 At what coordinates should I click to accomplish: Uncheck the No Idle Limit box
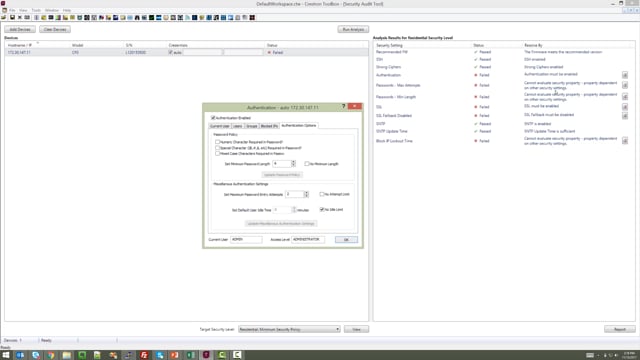pyautogui.click(x=322, y=209)
